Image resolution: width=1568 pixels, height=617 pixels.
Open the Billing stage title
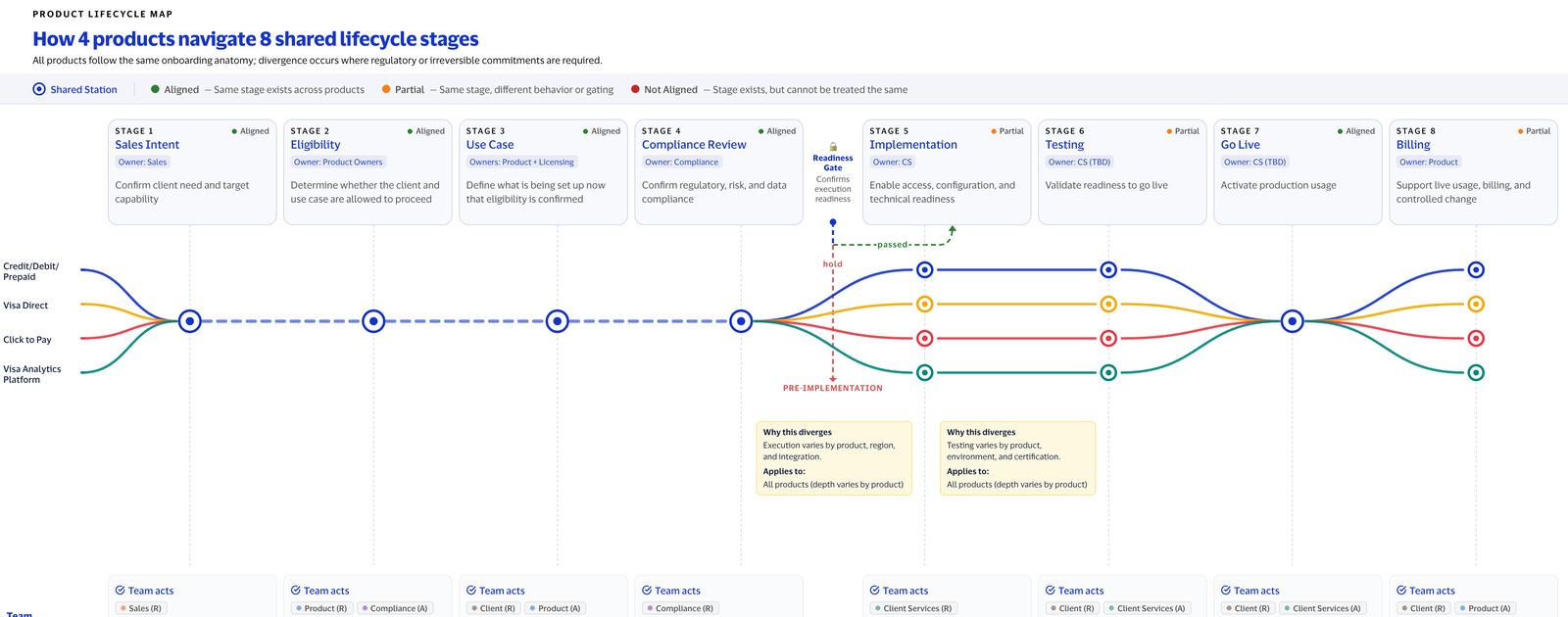click(1413, 145)
